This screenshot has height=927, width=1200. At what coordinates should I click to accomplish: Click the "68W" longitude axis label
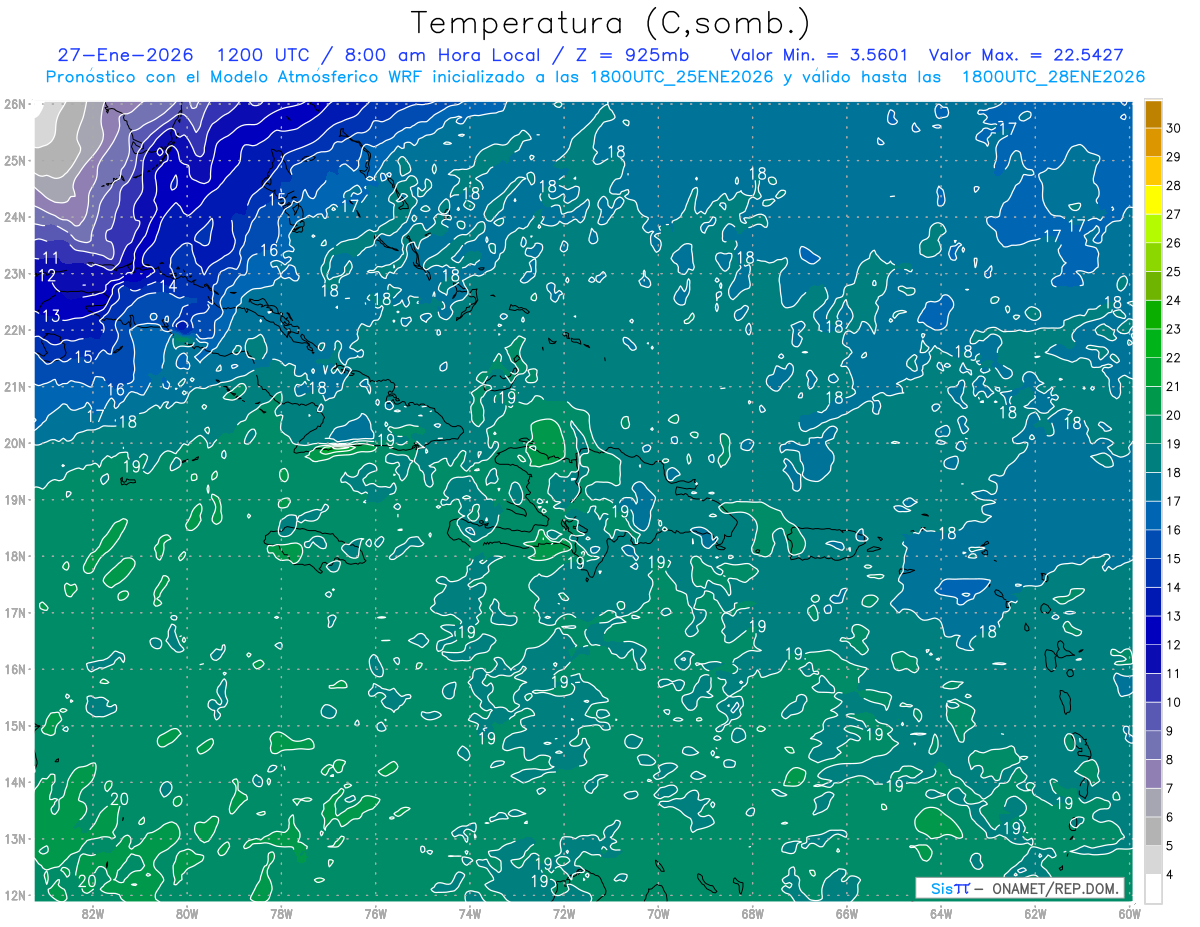[x=753, y=912]
